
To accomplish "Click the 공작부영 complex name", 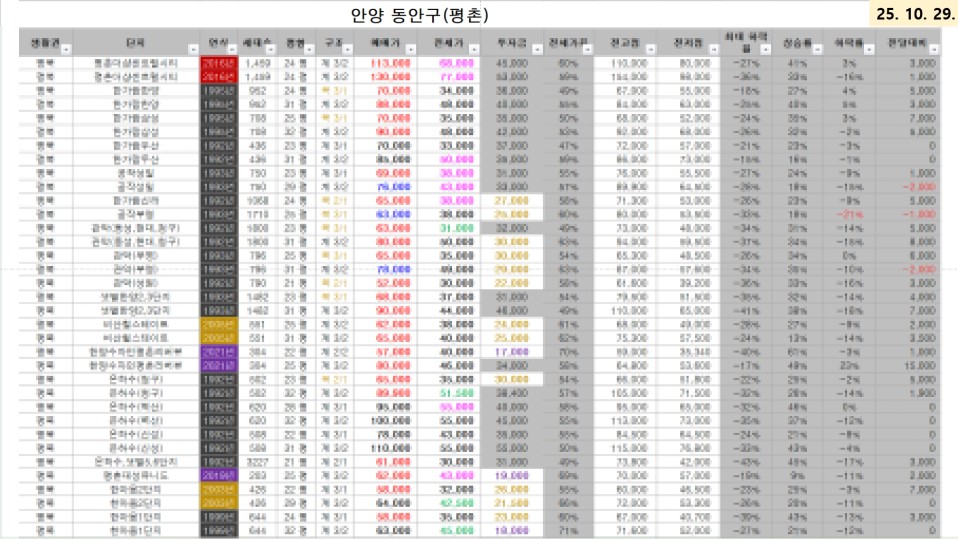I will [136, 214].
